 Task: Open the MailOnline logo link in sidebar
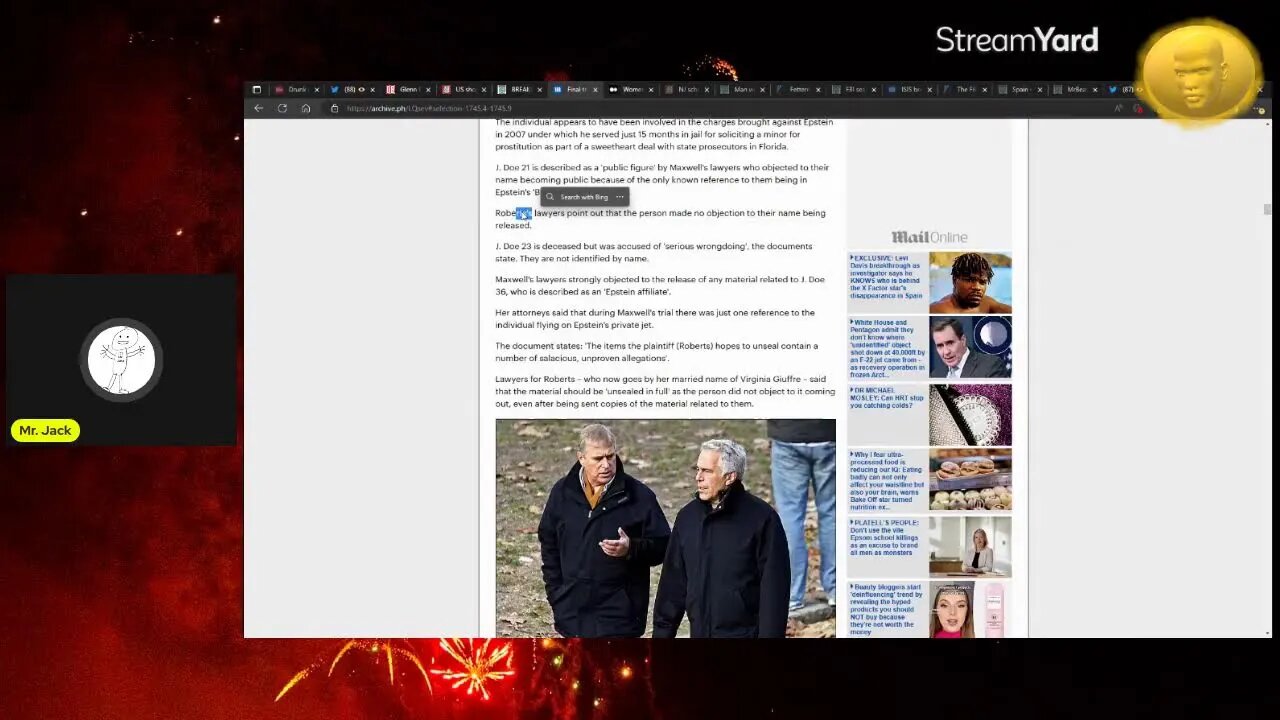pyautogui.click(x=929, y=237)
